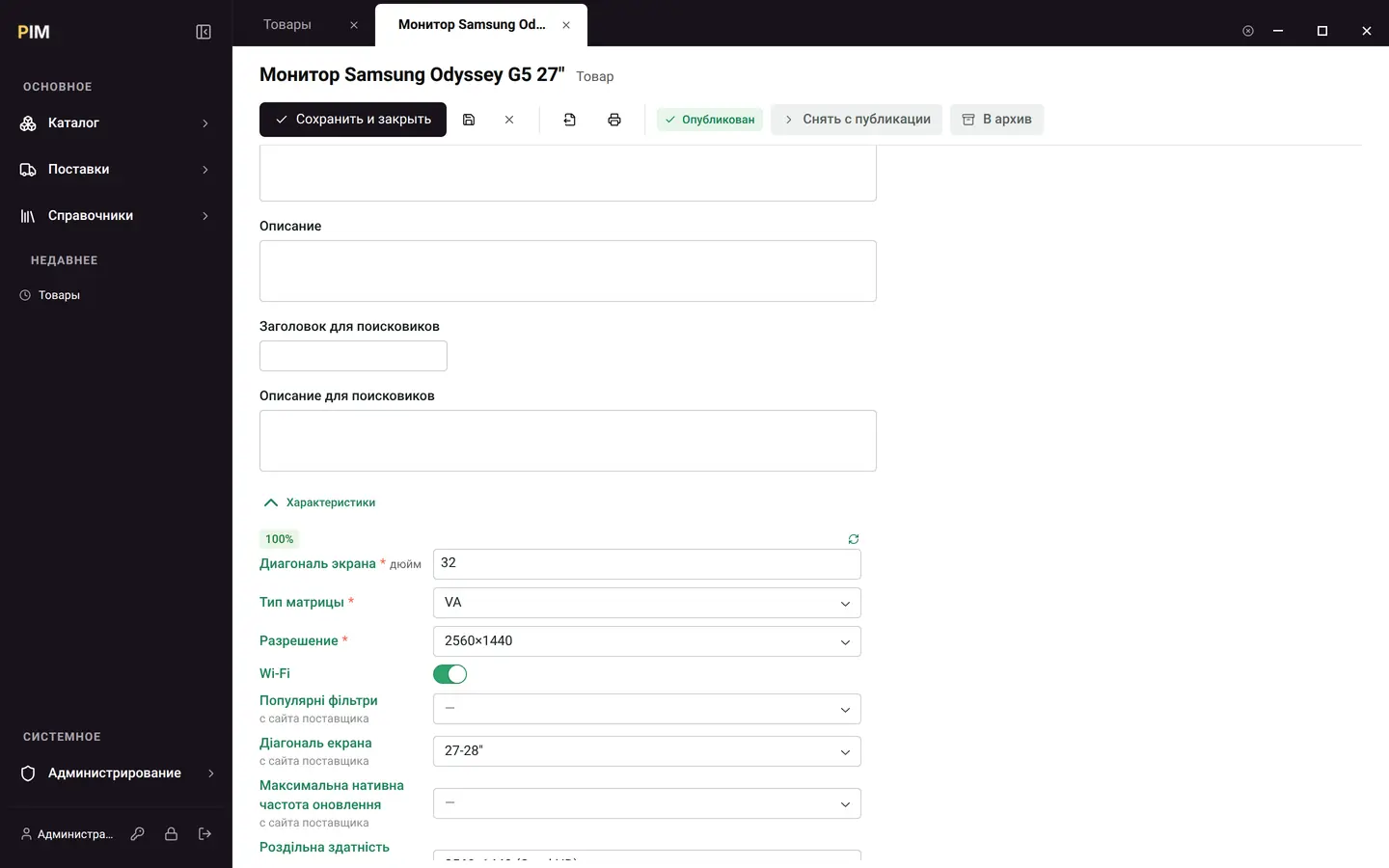
Task: Click the floppy disk save icon
Action: pyautogui.click(x=469, y=120)
